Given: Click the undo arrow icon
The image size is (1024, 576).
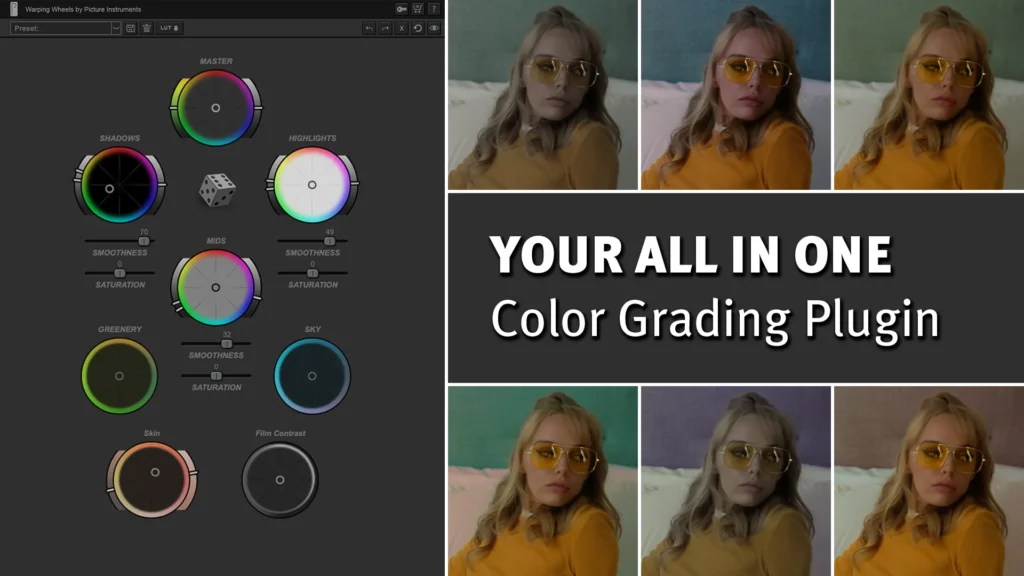Looking at the screenshot, I should (369, 28).
